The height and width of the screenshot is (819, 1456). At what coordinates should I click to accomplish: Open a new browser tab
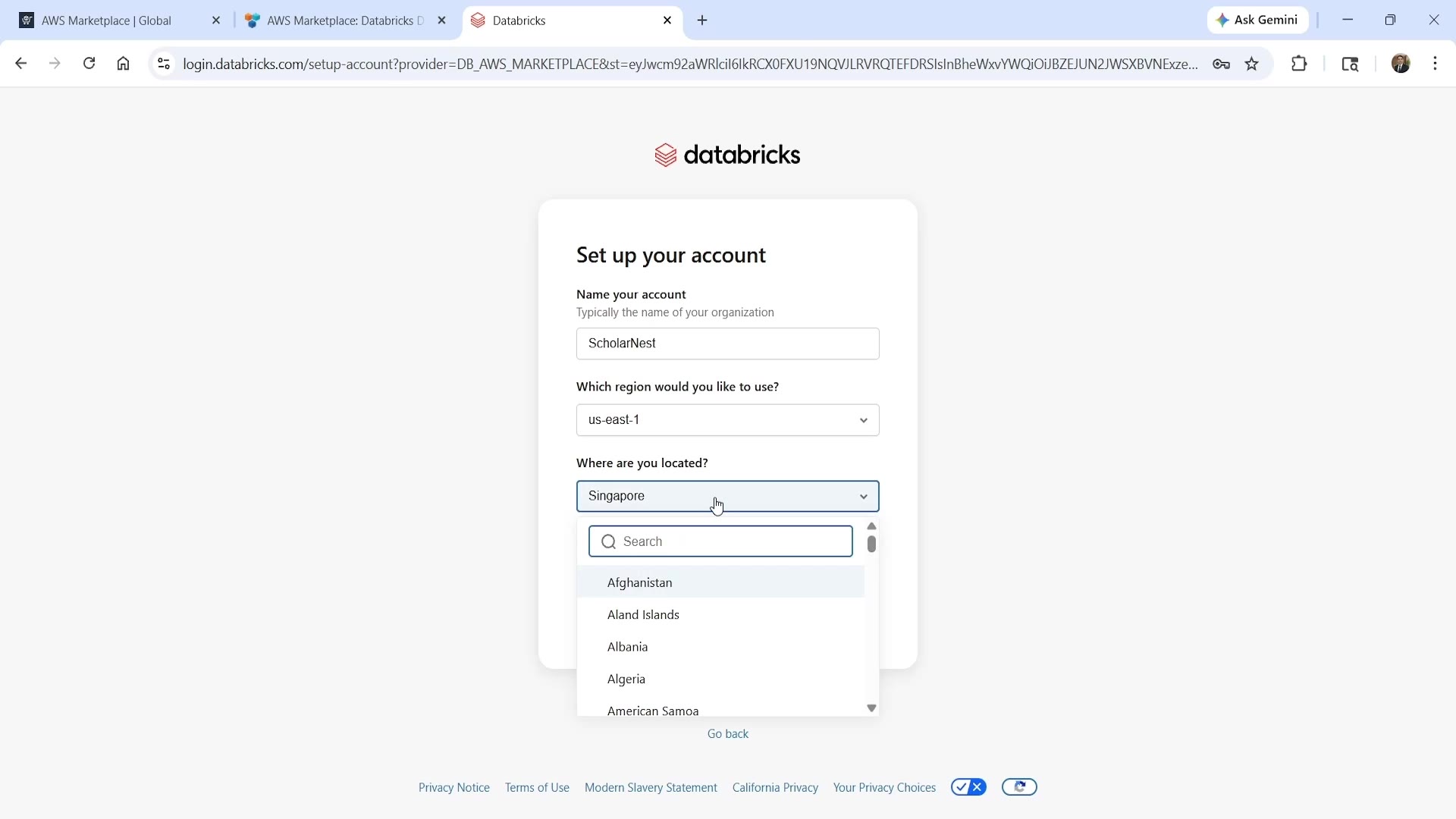pos(703,20)
